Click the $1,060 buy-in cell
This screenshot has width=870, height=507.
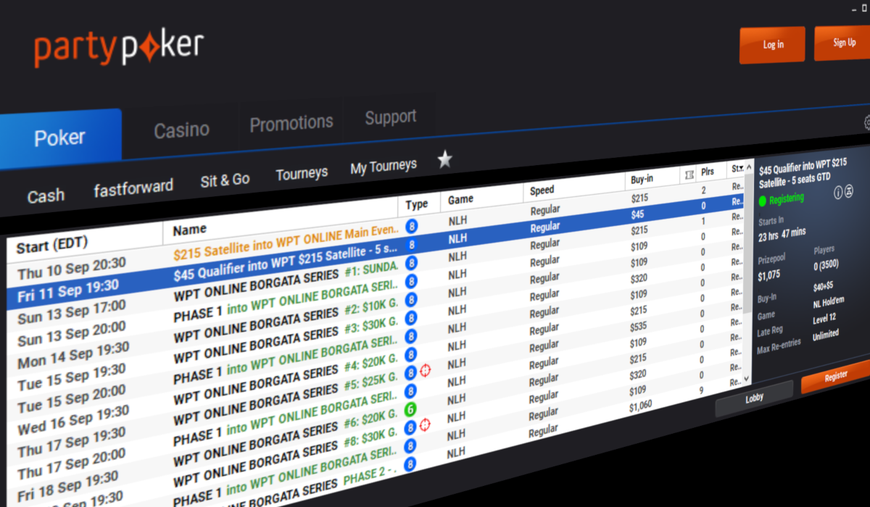640,407
